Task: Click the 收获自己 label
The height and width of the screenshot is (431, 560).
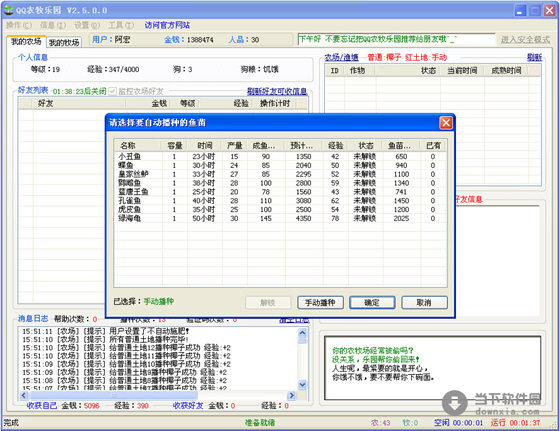Action: click(x=42, y=406)
